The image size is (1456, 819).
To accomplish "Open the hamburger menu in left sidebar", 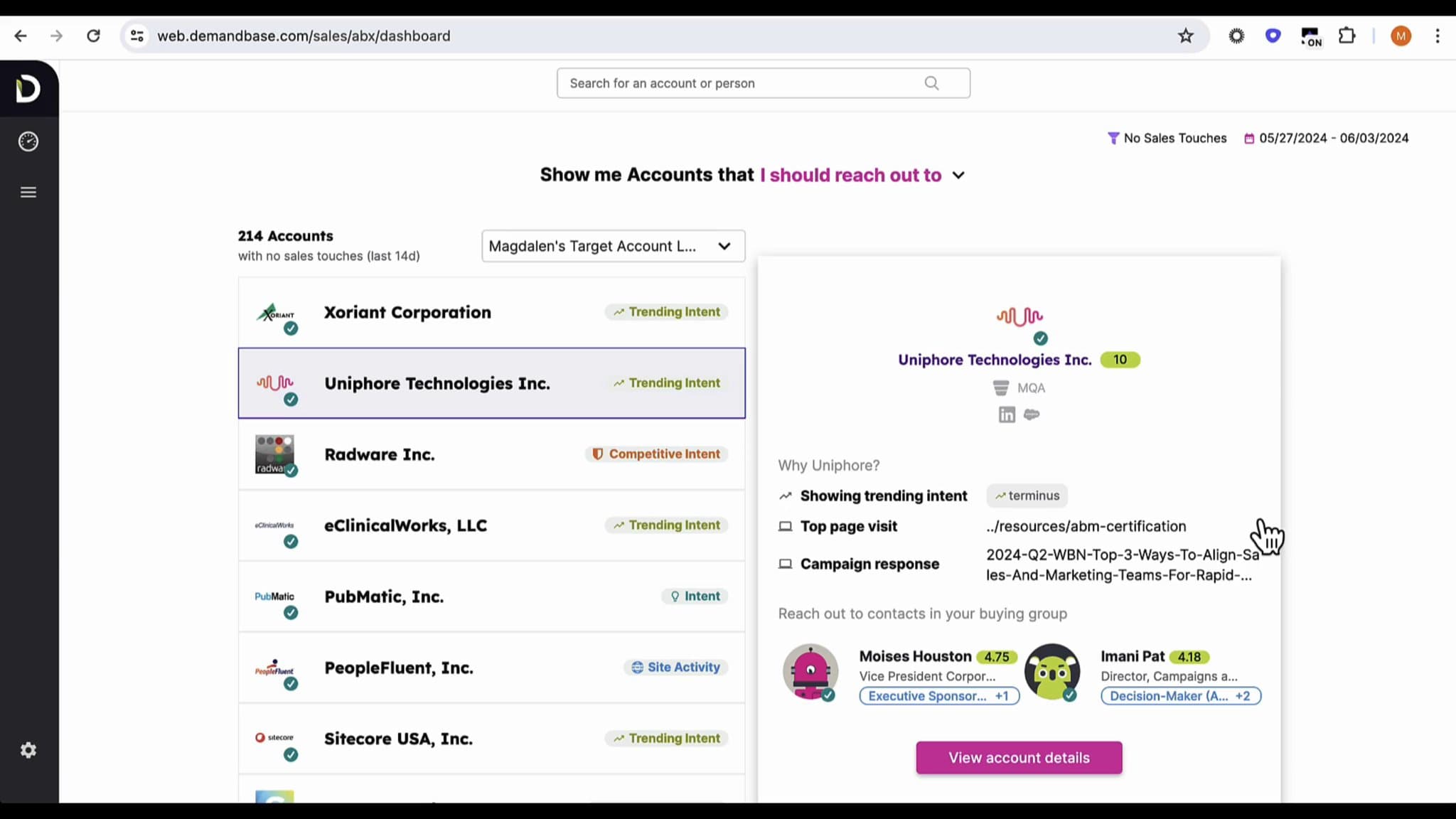I will pos(28,192).
